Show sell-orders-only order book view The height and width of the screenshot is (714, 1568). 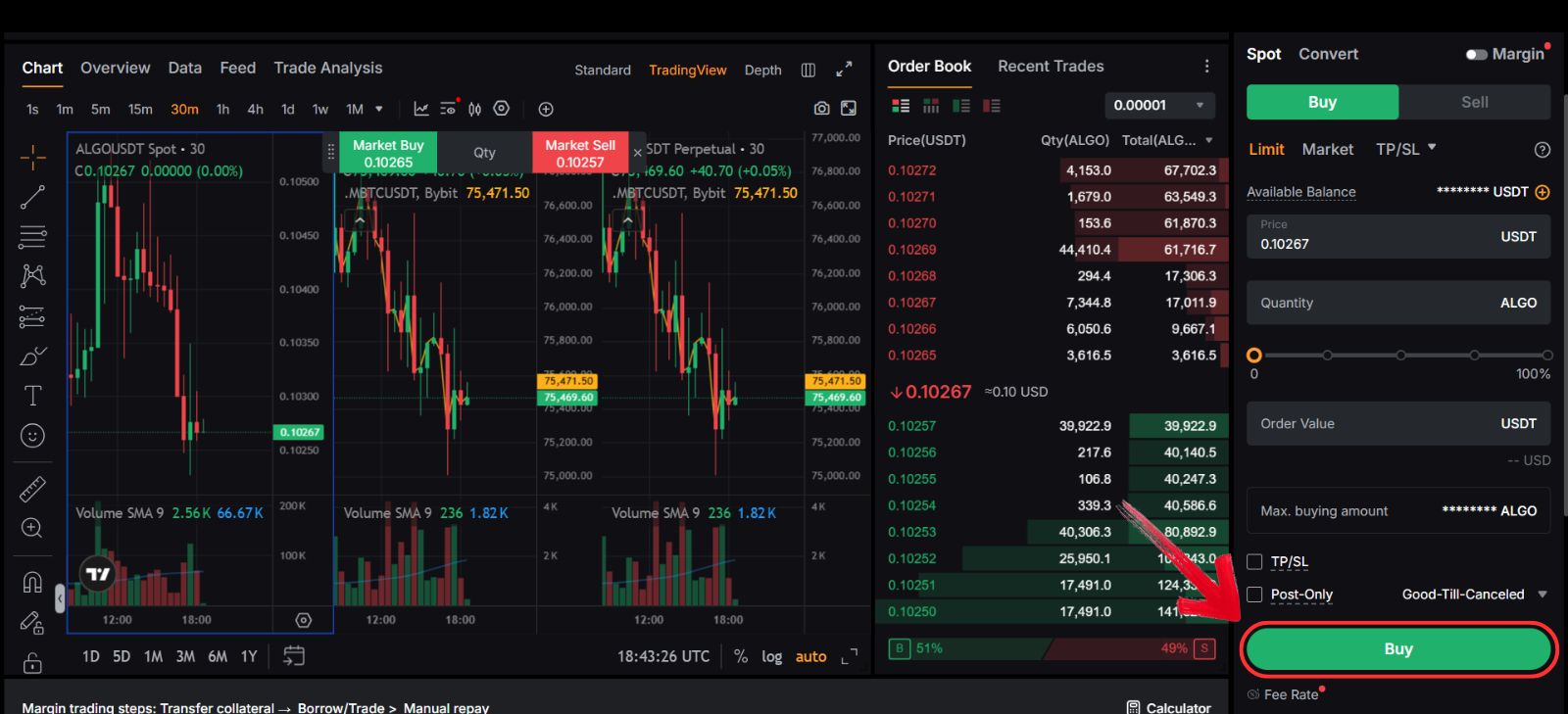pos(992,105)
